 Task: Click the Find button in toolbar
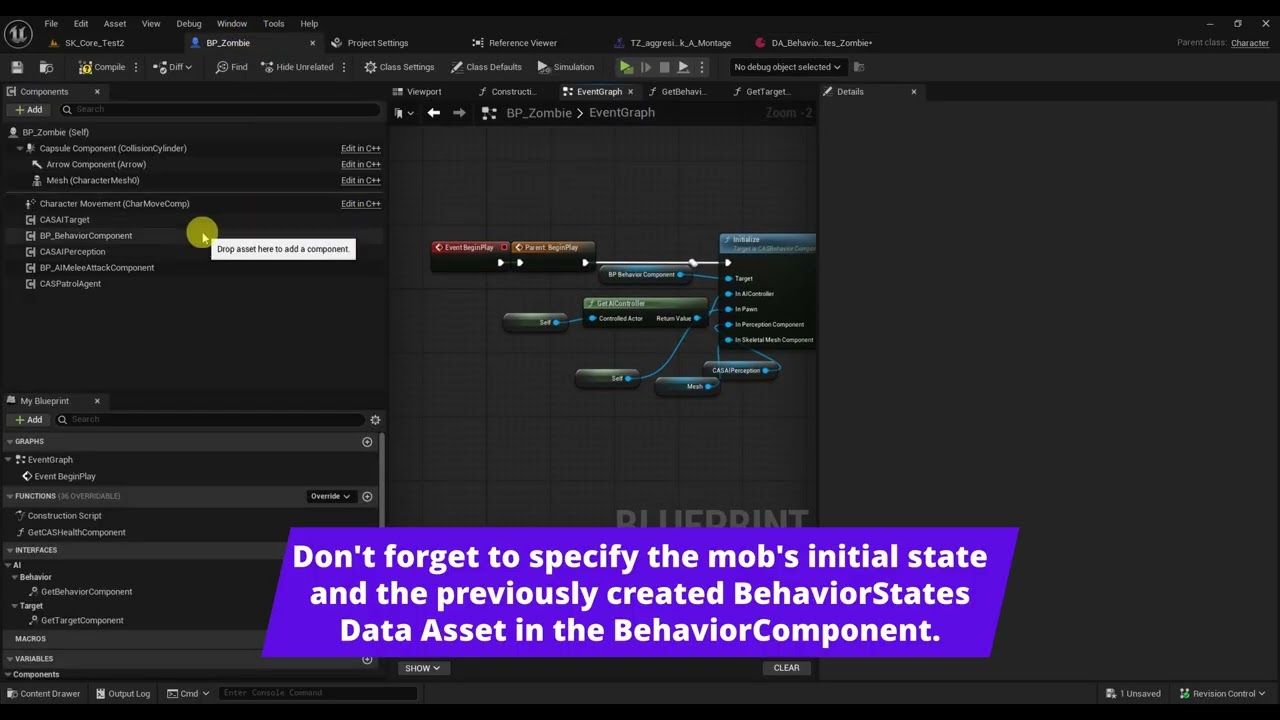tap(231, 67)
